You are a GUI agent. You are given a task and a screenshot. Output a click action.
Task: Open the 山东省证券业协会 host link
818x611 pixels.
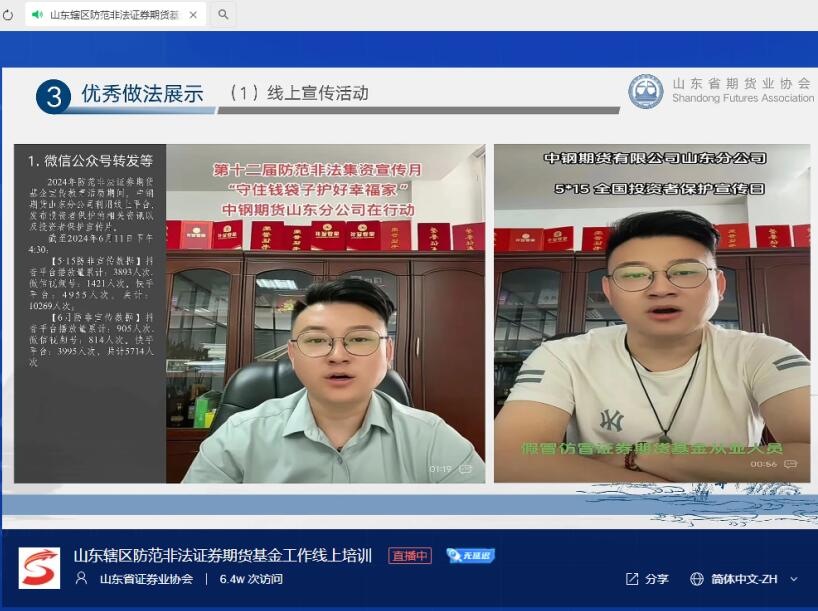click(x=147, y=579)
